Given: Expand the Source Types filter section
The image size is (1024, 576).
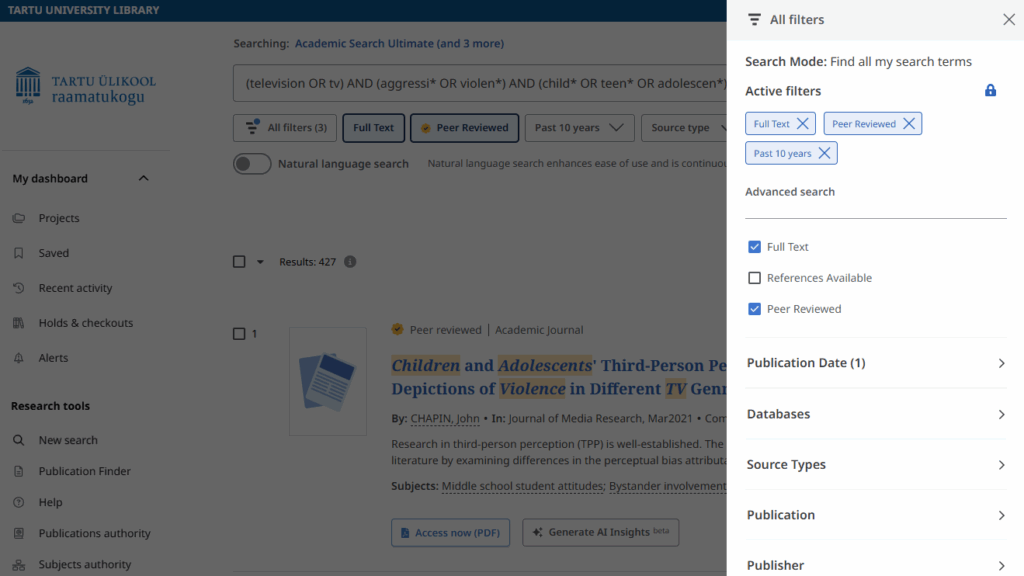Looking at the screenshot, I should pyautogui.click(x=875, y=465).
